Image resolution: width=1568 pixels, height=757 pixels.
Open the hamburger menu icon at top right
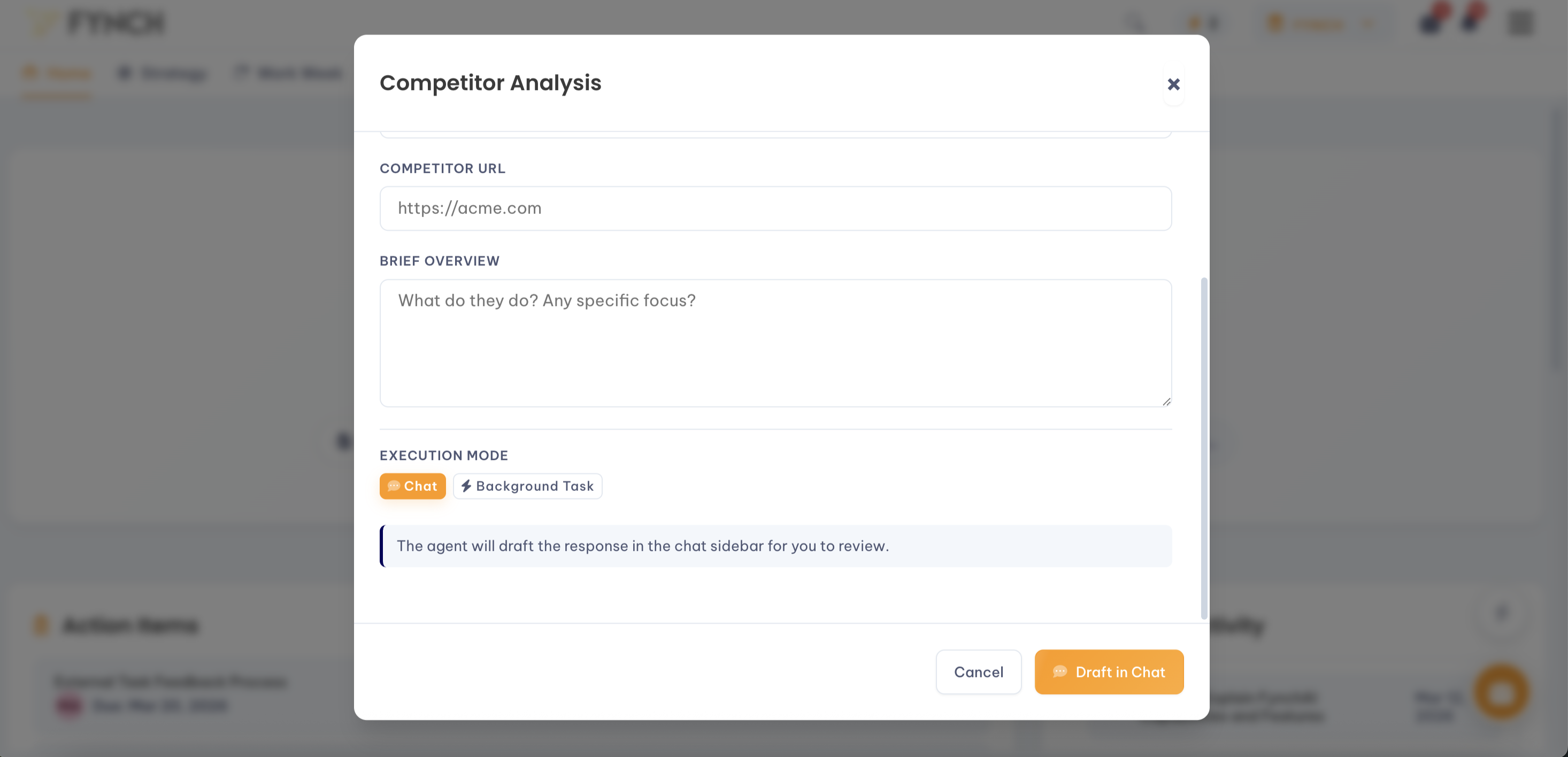click(1520, 23)
